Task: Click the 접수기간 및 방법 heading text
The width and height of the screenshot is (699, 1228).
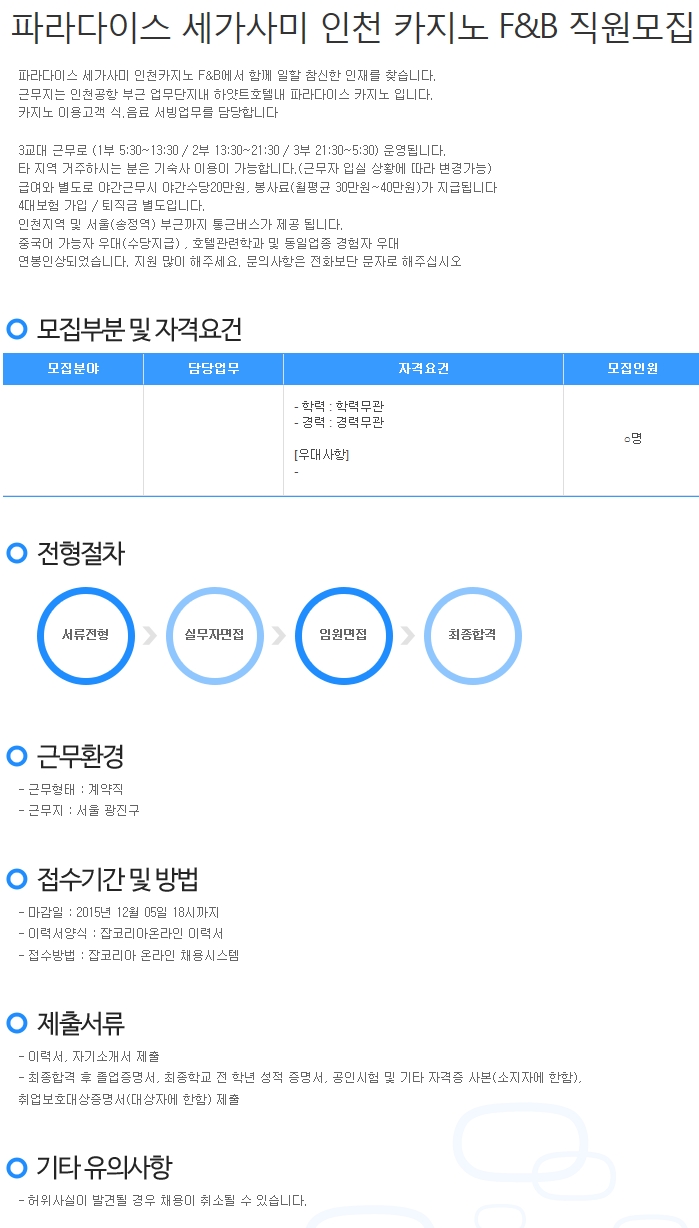Action: (117, 879)
